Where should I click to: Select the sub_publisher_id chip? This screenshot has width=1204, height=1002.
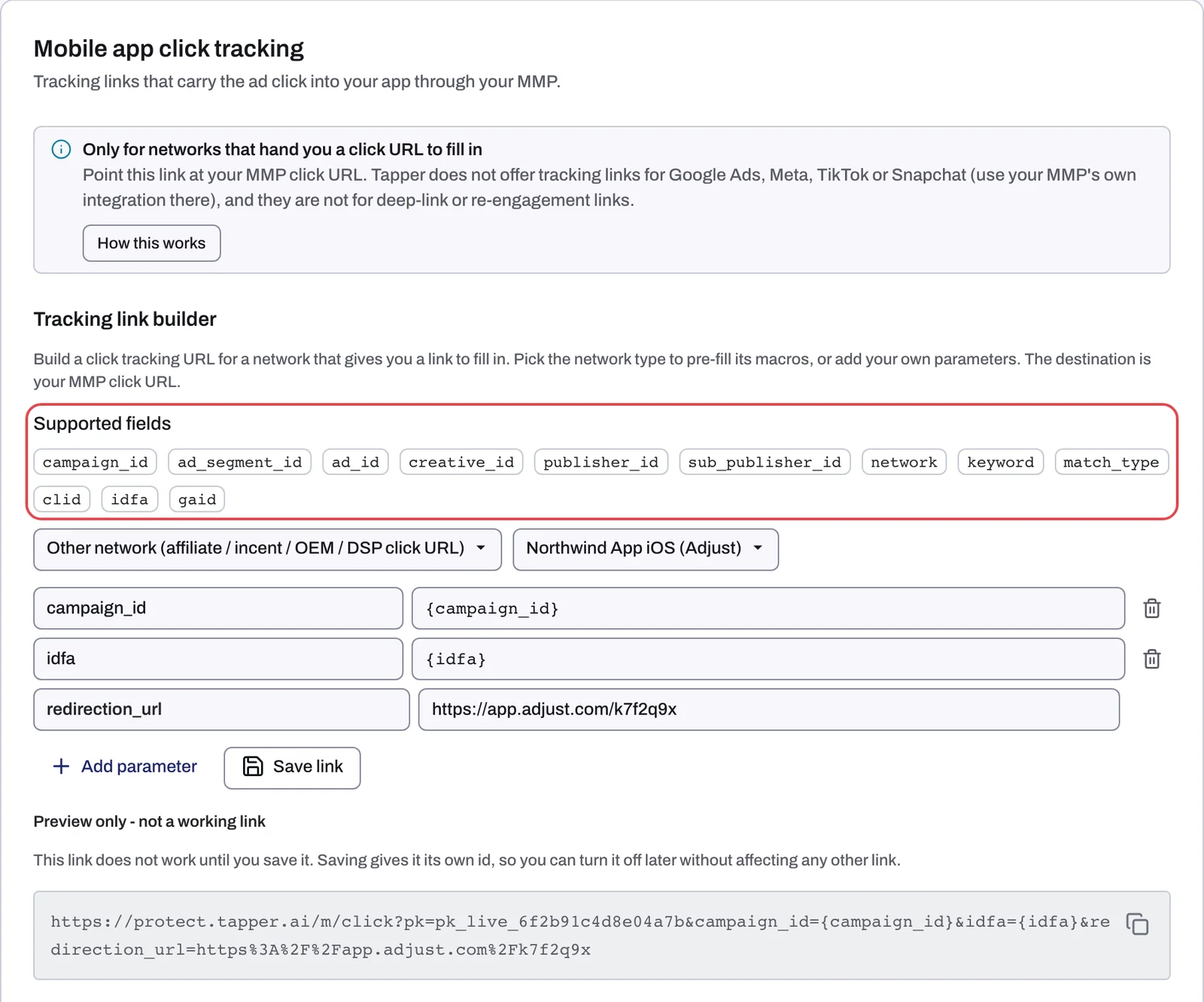tap(765, 462)
